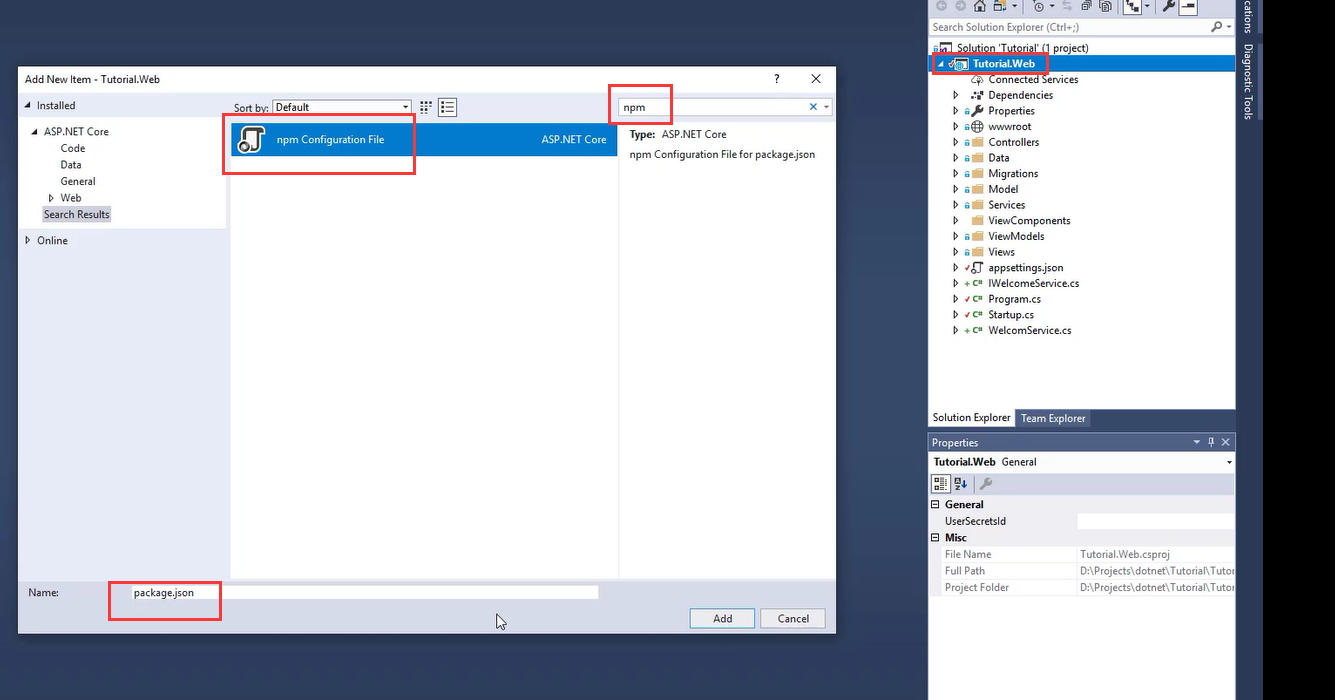Pin the Properties panel
1335x700 pixels.
point(1211,442)
